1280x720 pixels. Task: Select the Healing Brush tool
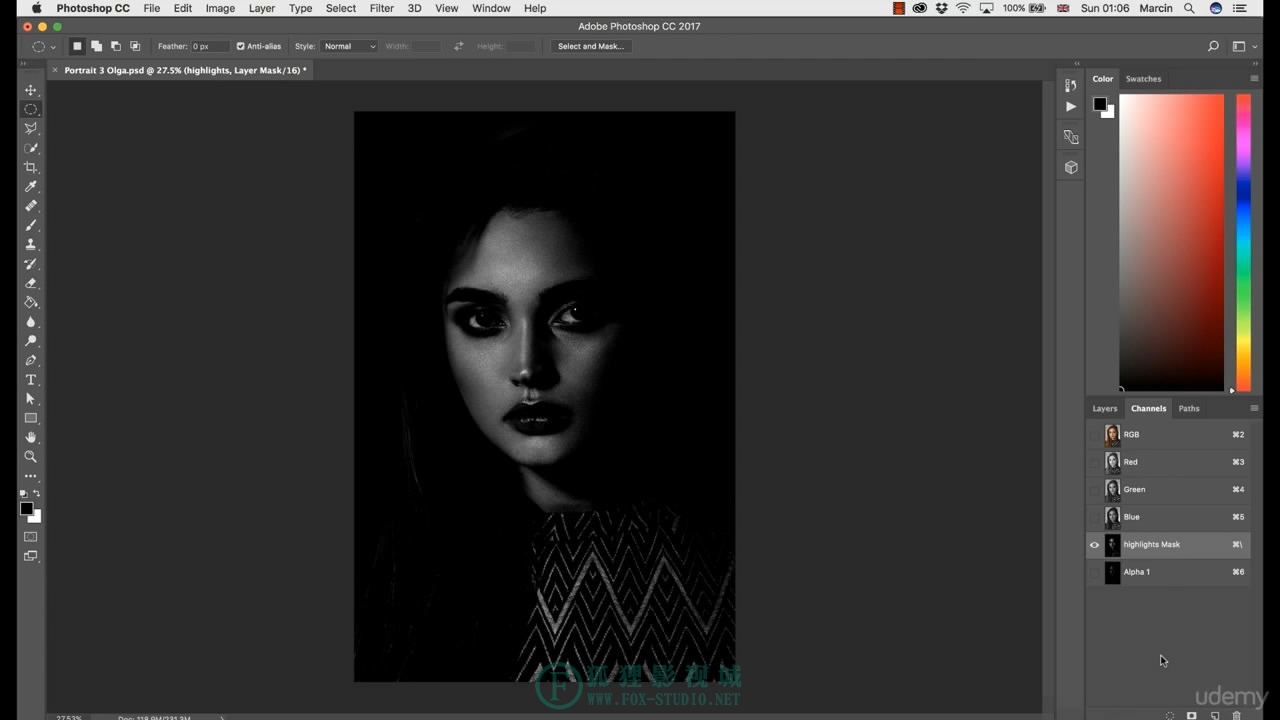coord(31,206)
